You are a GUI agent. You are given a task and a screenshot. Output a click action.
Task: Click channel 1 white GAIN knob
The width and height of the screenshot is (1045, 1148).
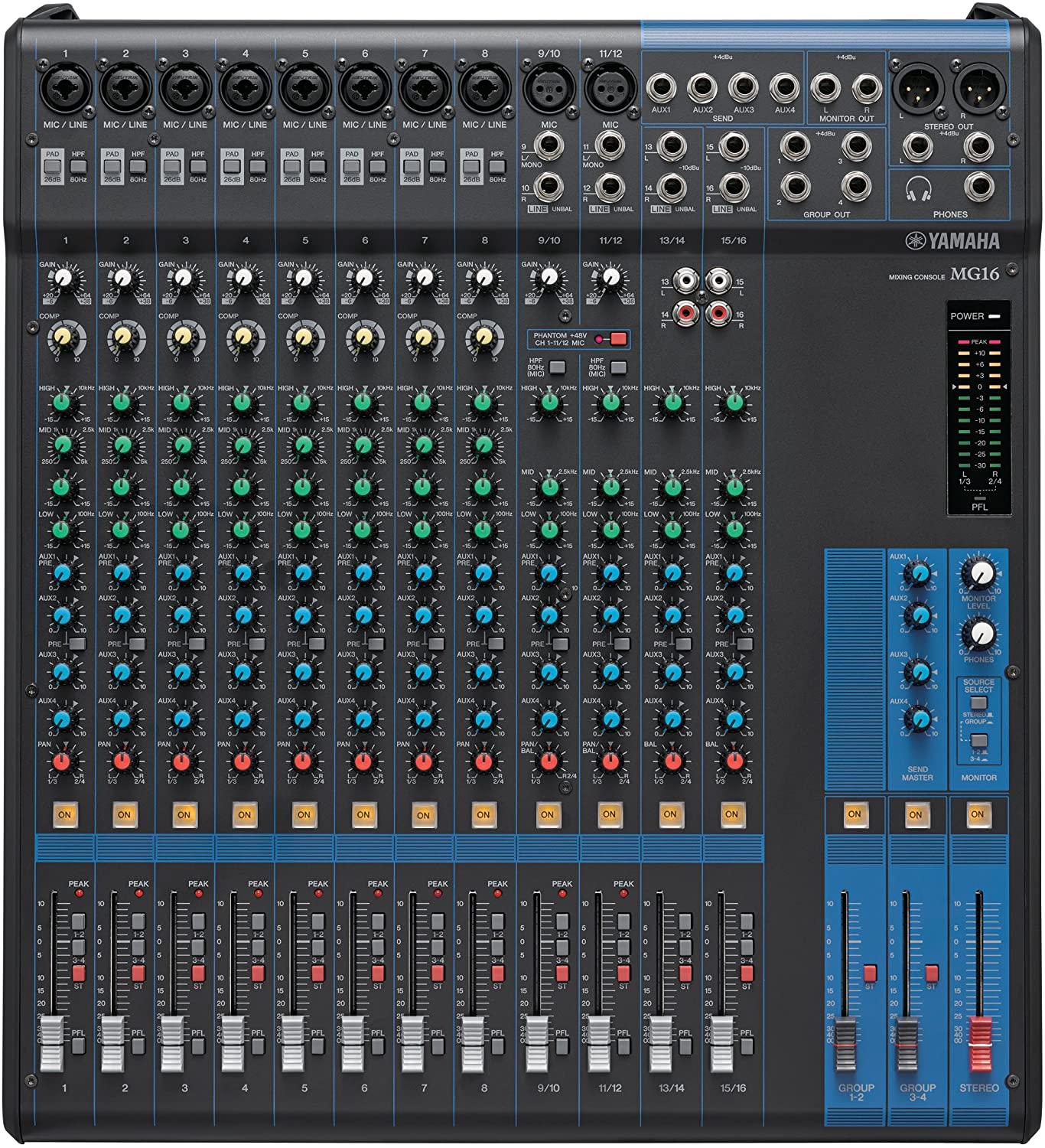[65, 279]
